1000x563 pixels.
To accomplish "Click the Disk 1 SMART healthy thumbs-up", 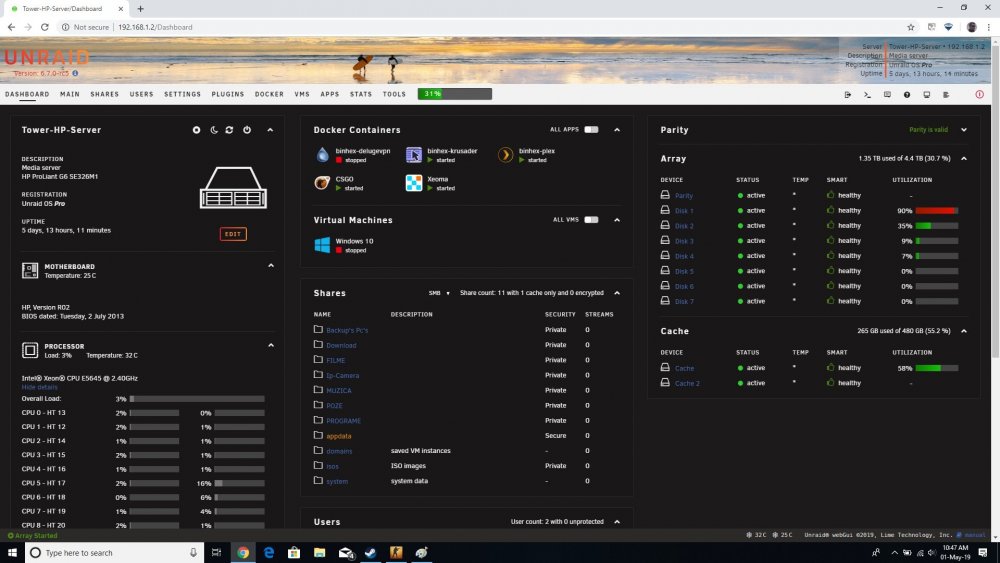I will (830, 210).
